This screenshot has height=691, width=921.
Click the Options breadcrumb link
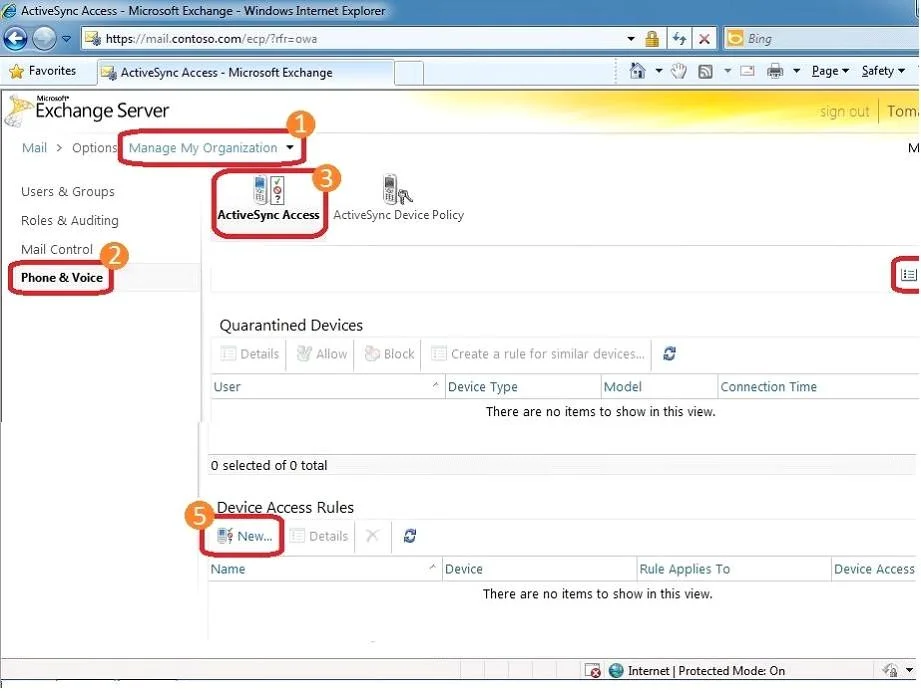pos(94,147)
